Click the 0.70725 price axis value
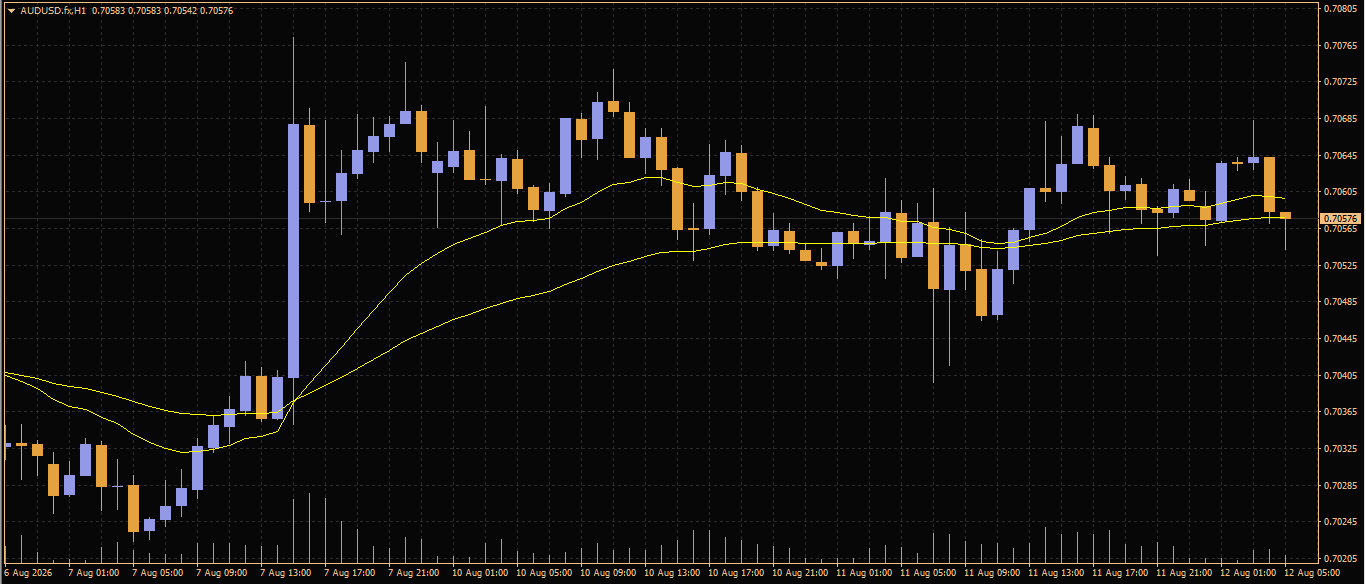1366x584 pixels. tap(1340, 82)
